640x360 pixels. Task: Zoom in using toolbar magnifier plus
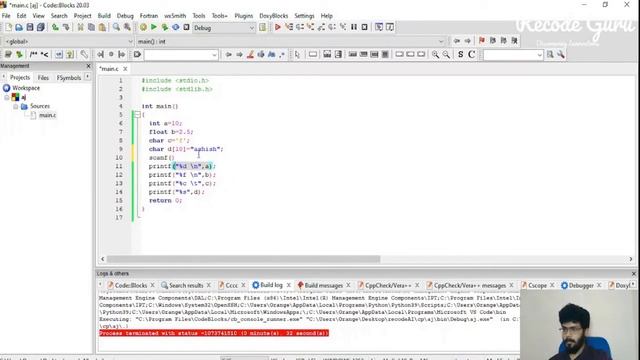(436, 55)
